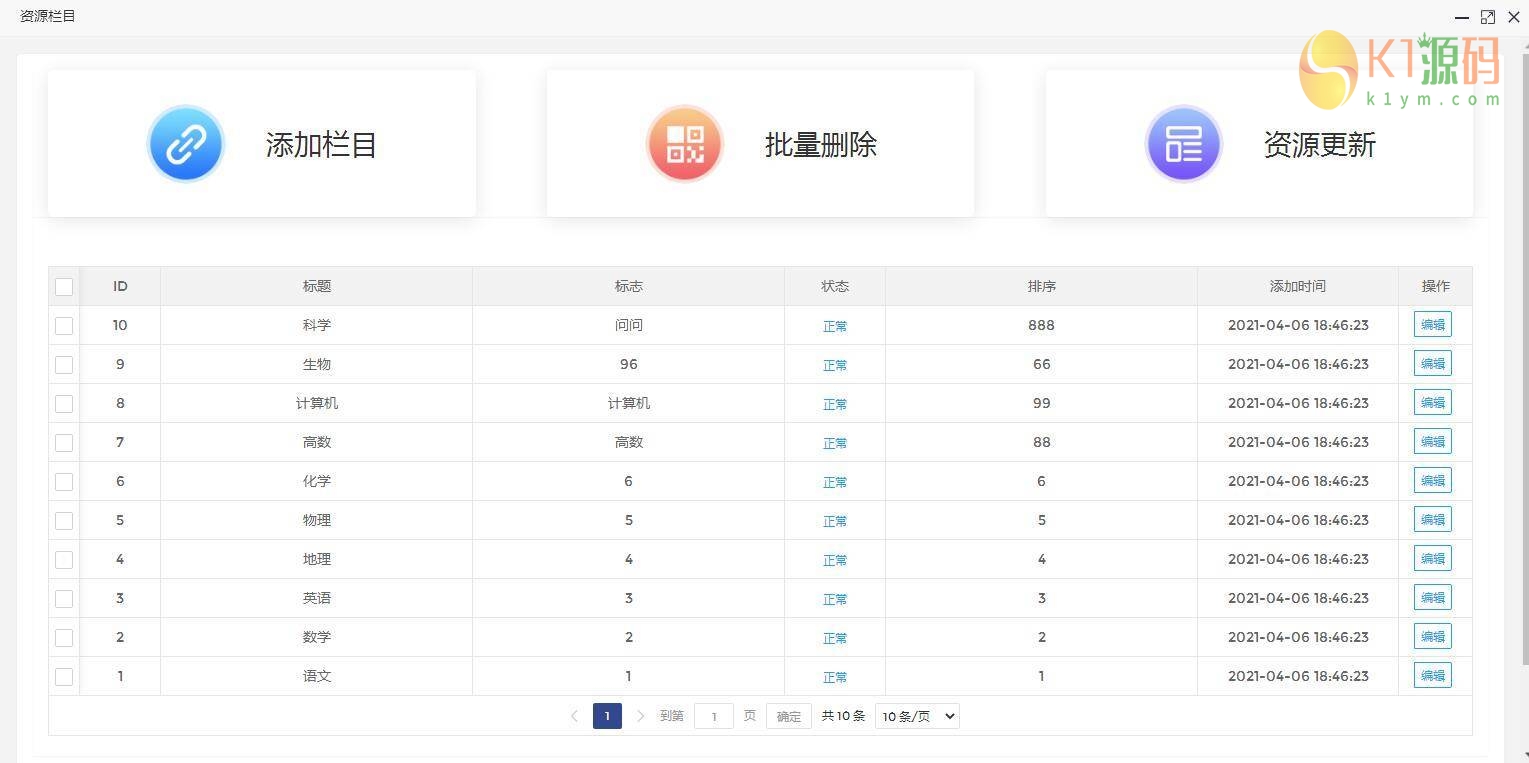
Task: Click the link icon on the 添加栏目 card
Action: point(186,143)
